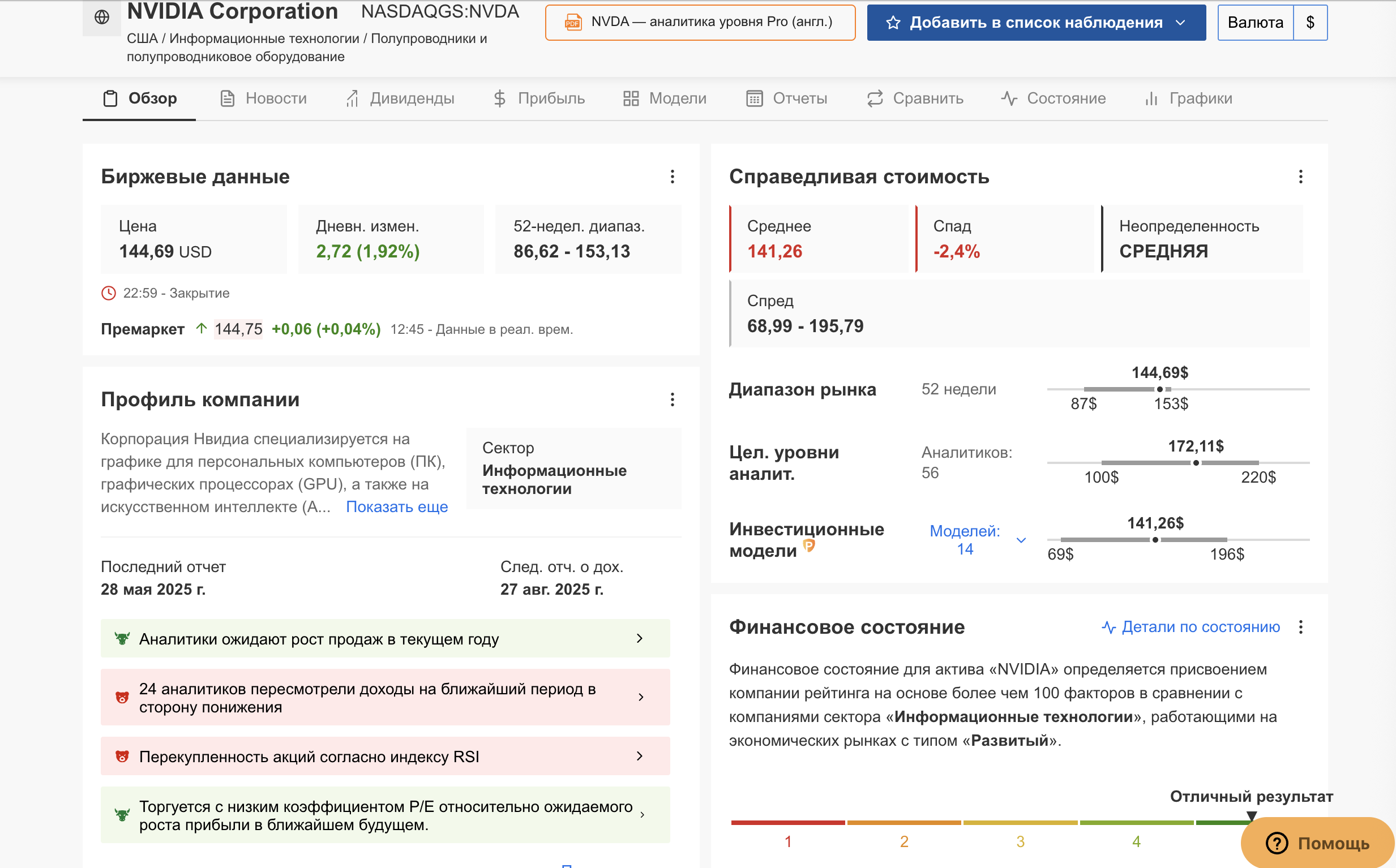Open the Профиль компании three-dot menu

673,399
